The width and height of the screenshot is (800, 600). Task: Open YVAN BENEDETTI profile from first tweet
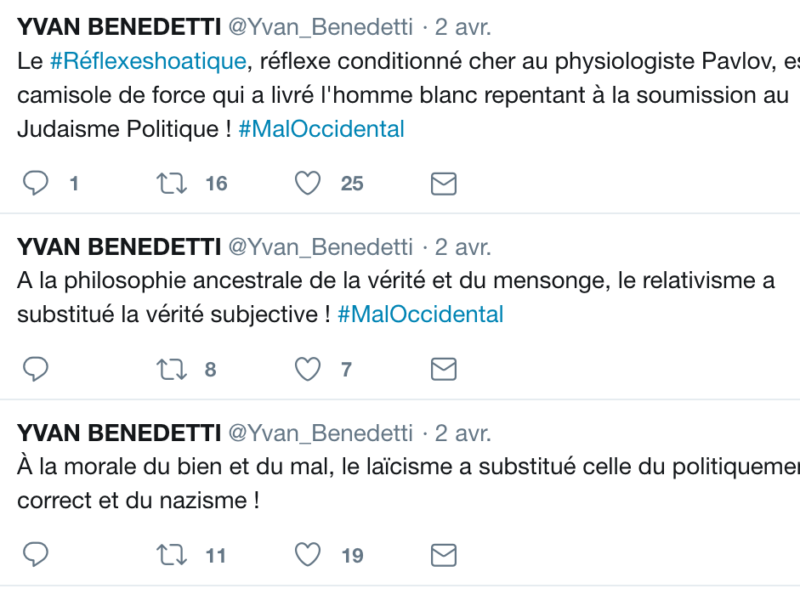point(119,25)
